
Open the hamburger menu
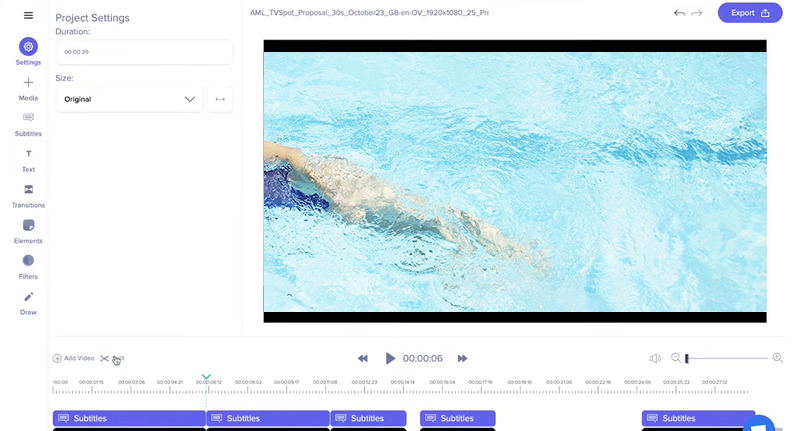(x=29, y=15)
